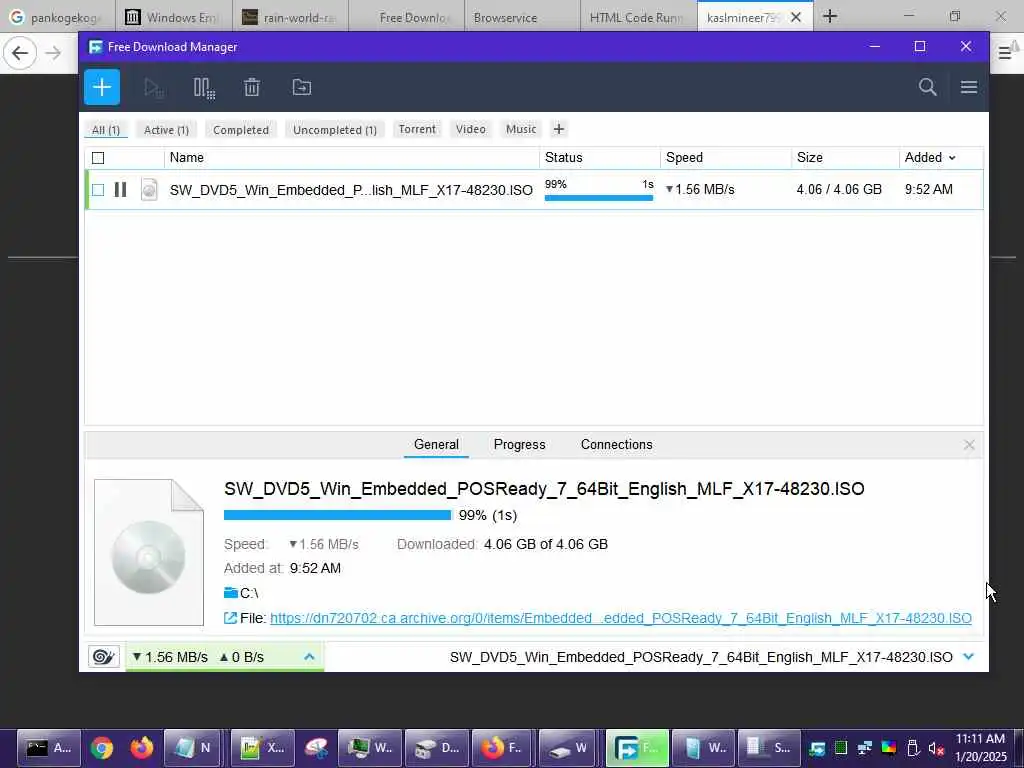Switch to the General details tab
Viewport: 1024px width, 768px height.
[x=436, y=445]
